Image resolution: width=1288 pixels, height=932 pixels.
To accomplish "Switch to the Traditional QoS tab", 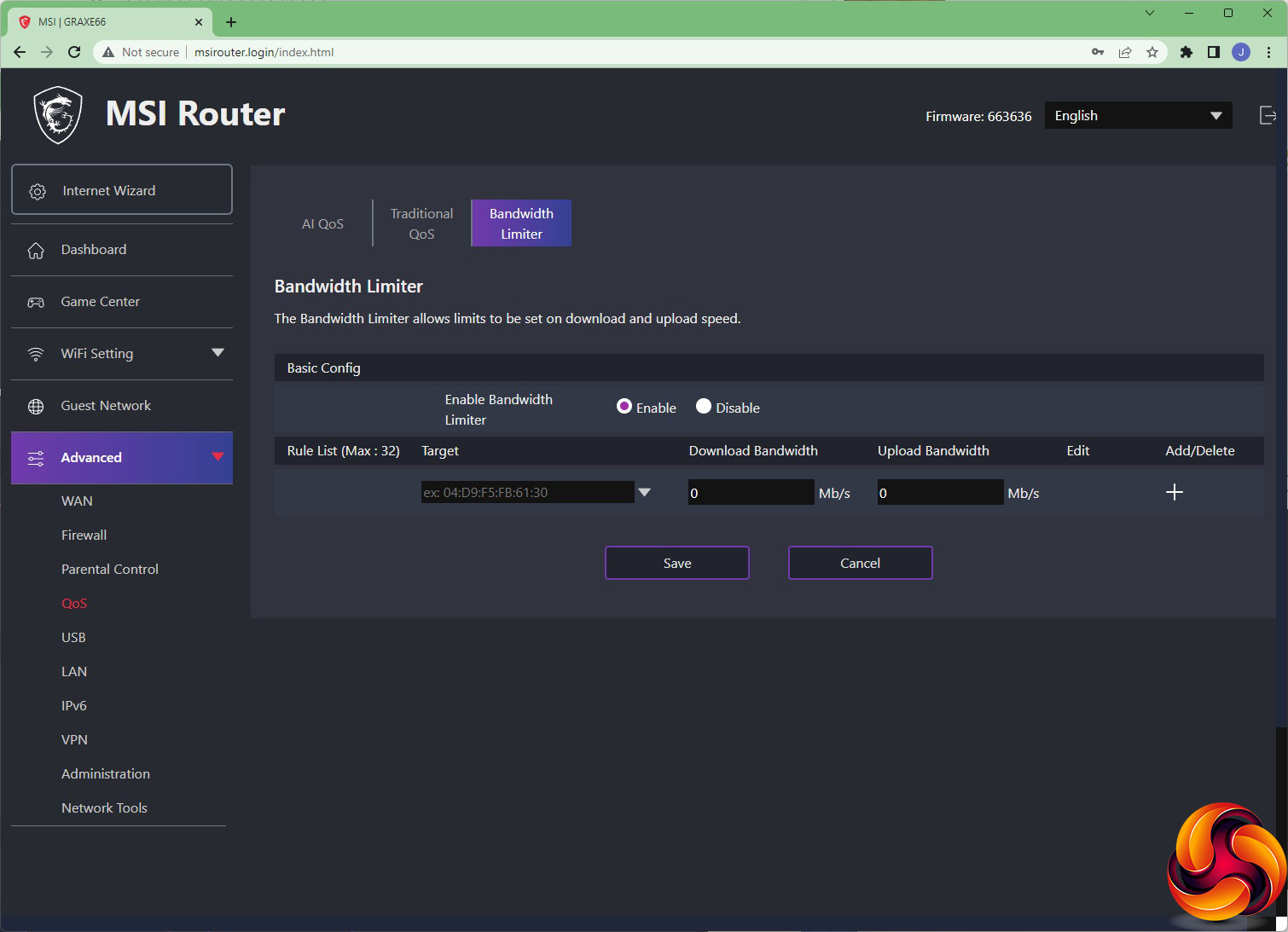I will click(x=421, y=223).
